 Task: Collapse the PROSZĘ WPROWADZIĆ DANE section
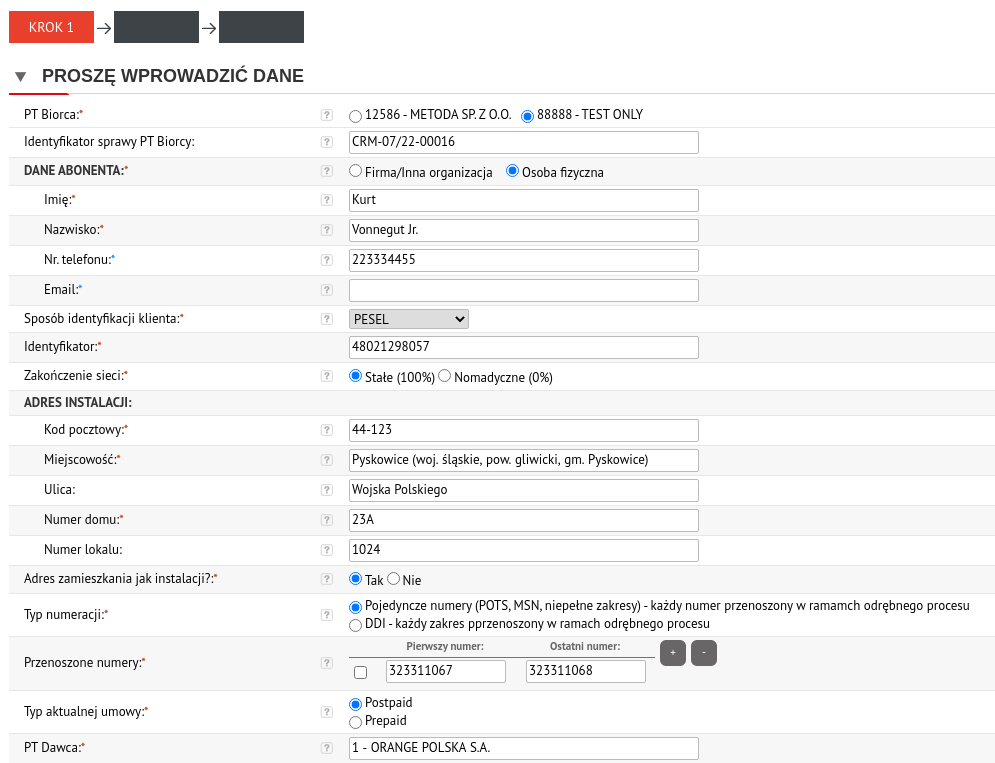(20, 77)
